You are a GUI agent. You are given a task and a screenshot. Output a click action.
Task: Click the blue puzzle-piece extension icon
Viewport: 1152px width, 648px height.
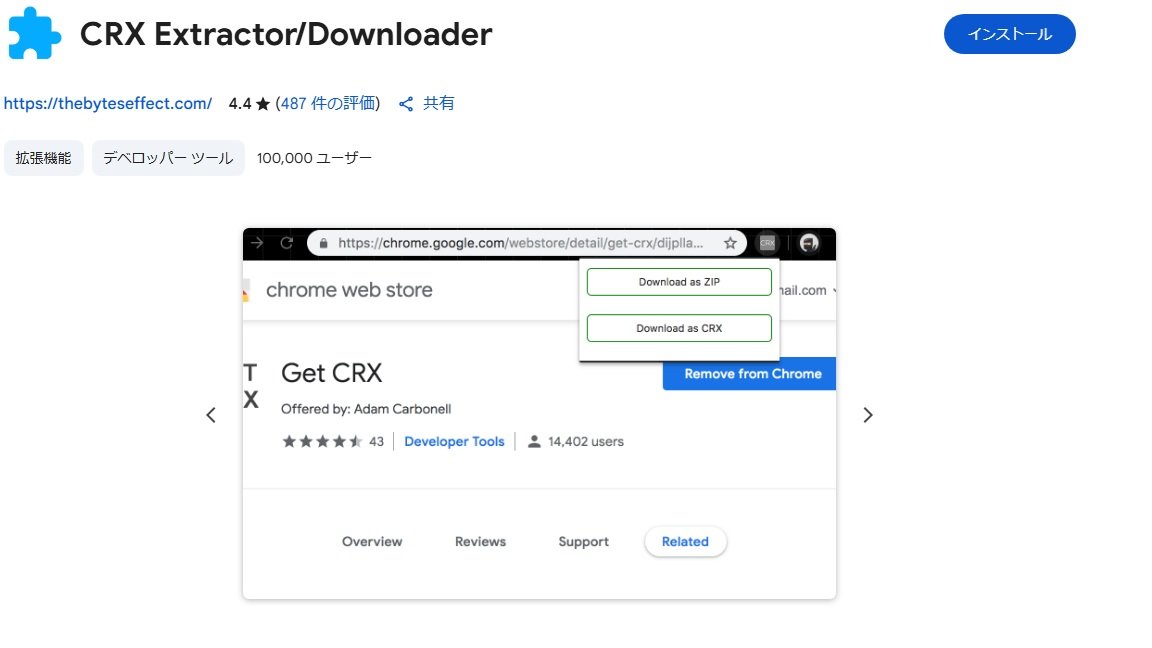tap(34, 33)
